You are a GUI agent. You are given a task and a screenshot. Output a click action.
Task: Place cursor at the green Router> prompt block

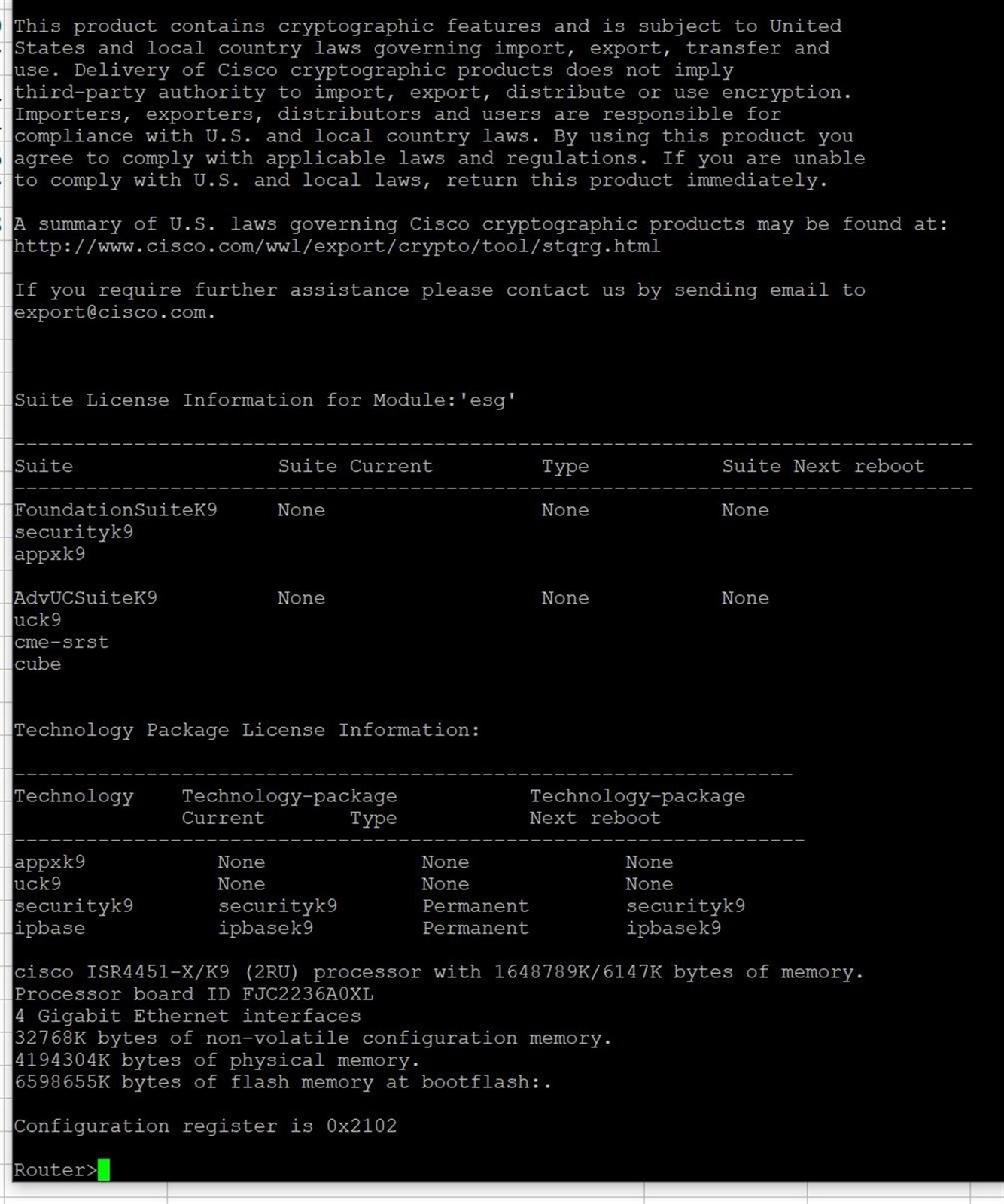pyautogui.click(x=104, y=1169)
